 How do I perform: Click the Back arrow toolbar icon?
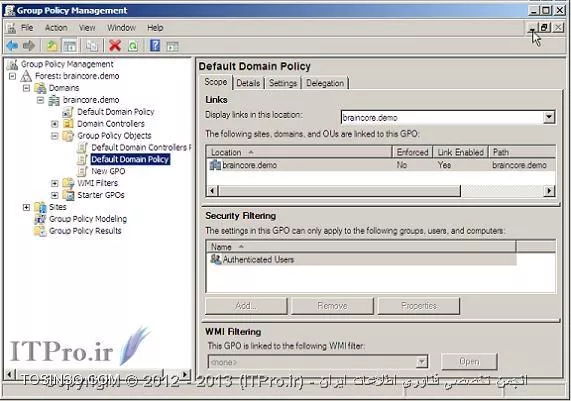pos(12,46)
